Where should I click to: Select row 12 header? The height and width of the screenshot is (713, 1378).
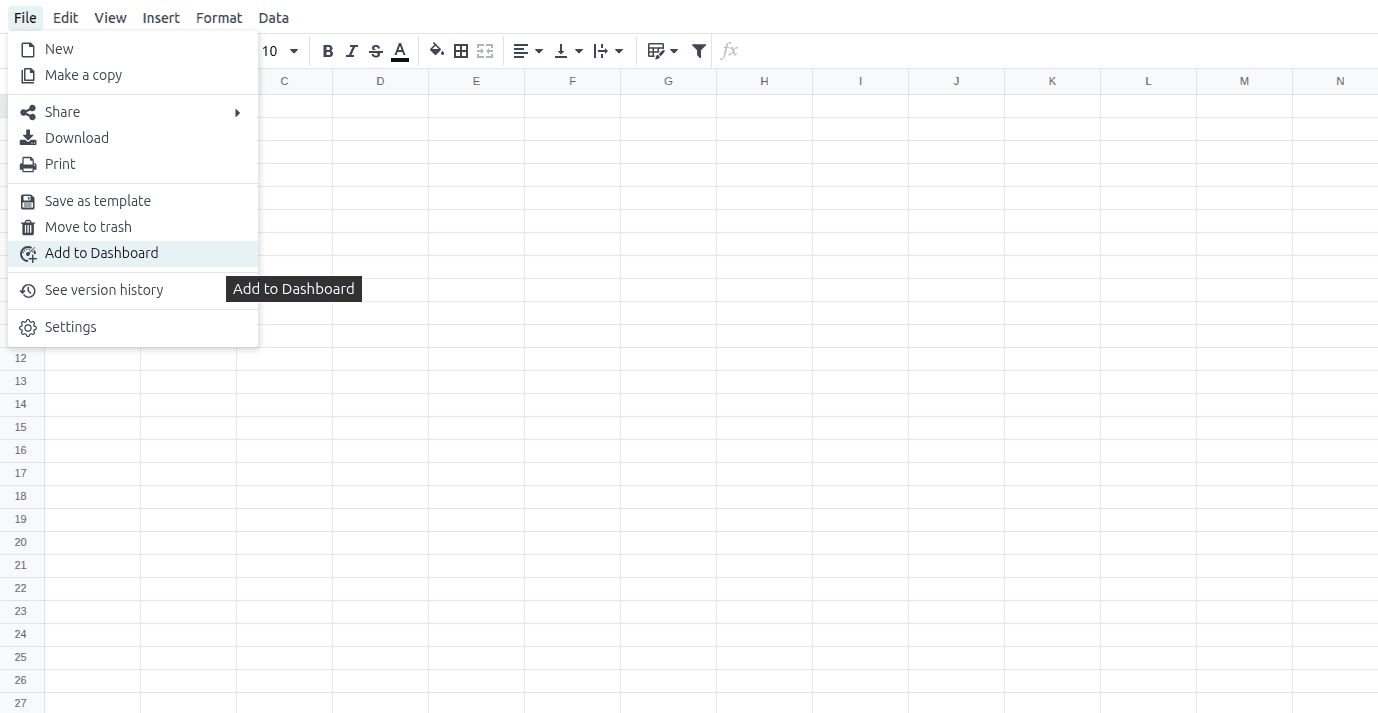(x=21, y=358)
